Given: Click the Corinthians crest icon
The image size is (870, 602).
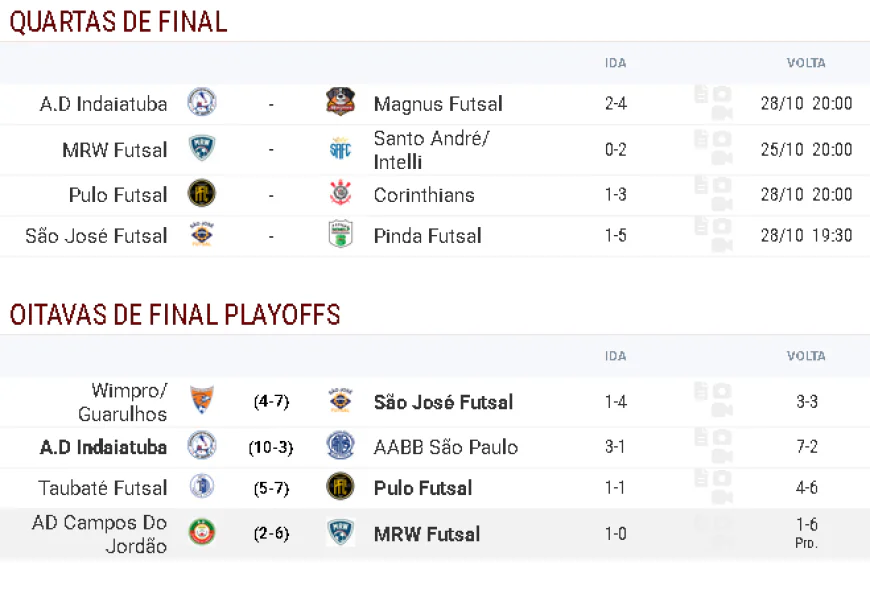Looking at the screenshot, I should pos(341,194).
